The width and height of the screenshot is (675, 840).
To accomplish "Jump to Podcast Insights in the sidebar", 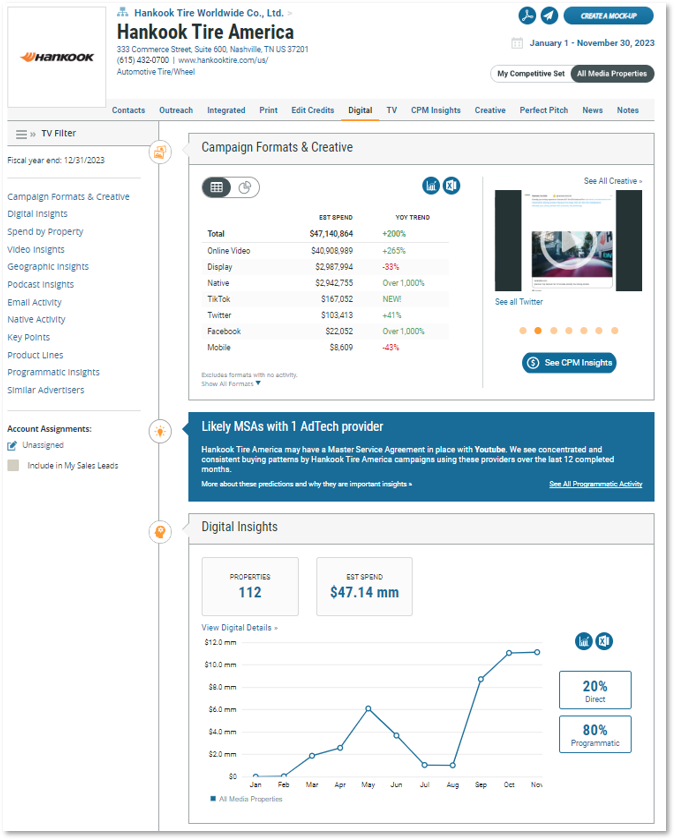I will point(41,284).
